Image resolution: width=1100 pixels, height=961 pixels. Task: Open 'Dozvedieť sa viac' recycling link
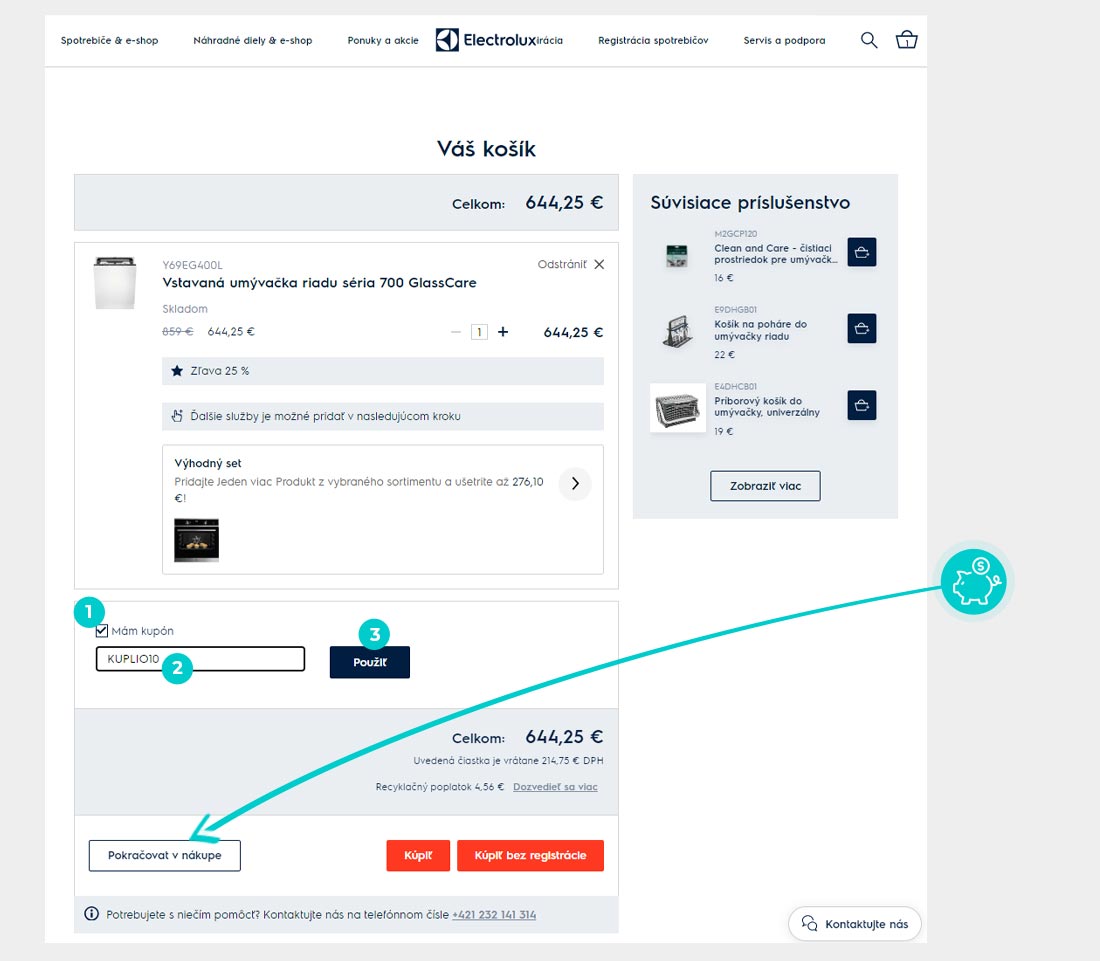(555, 787)
